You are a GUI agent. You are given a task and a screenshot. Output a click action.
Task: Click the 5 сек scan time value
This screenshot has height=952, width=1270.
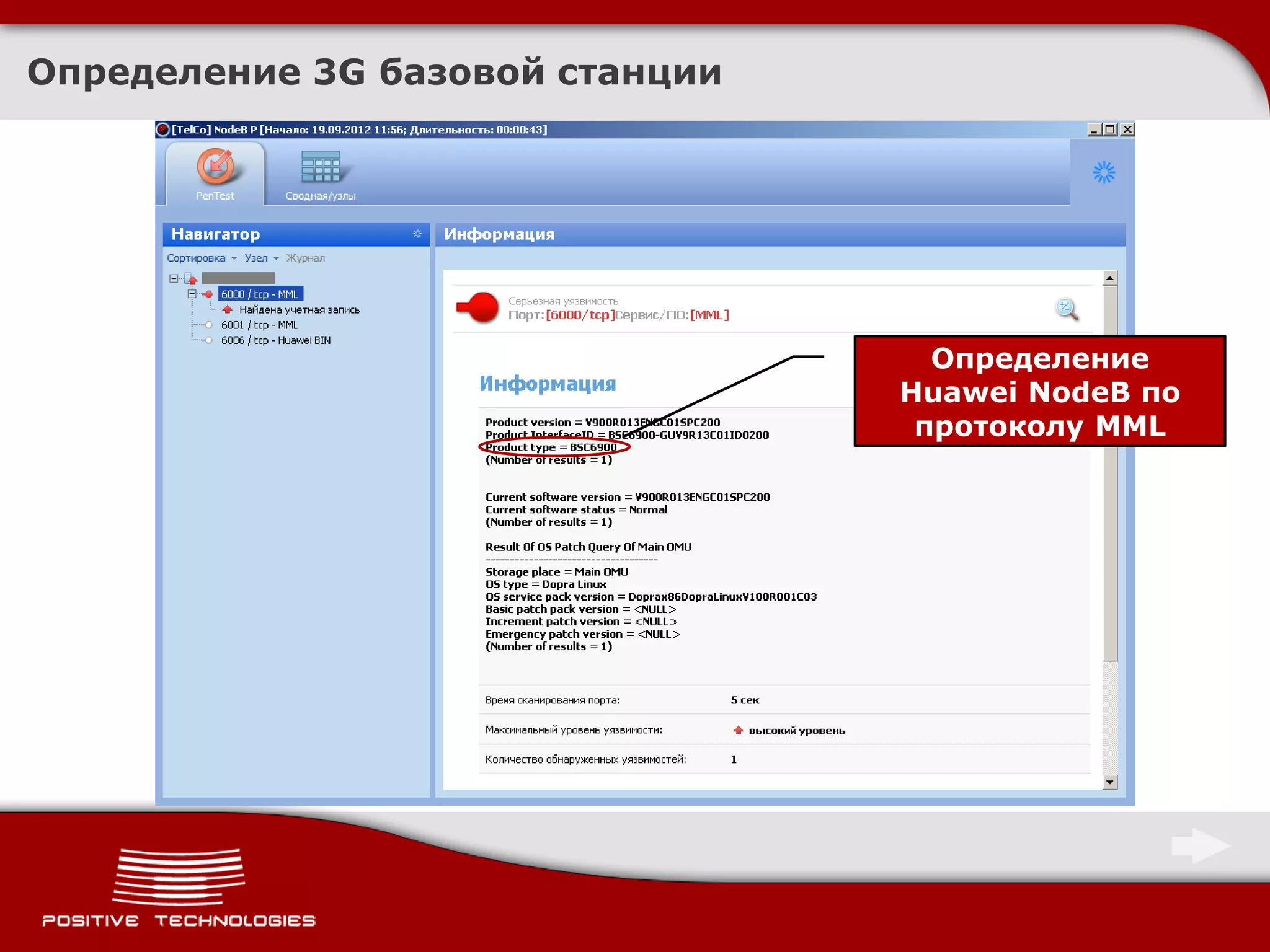pyautogui.click(x=745, y=700)
